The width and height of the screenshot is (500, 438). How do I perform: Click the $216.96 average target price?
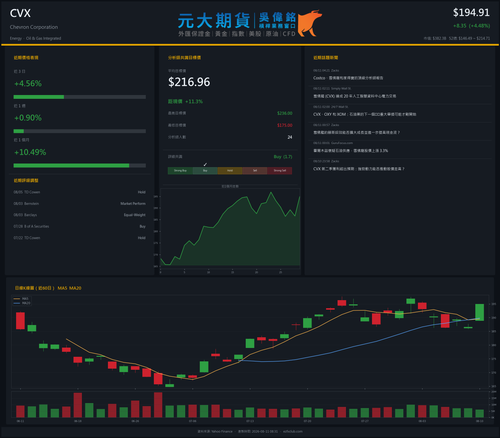pyautogui.click(x=189, y=82)
